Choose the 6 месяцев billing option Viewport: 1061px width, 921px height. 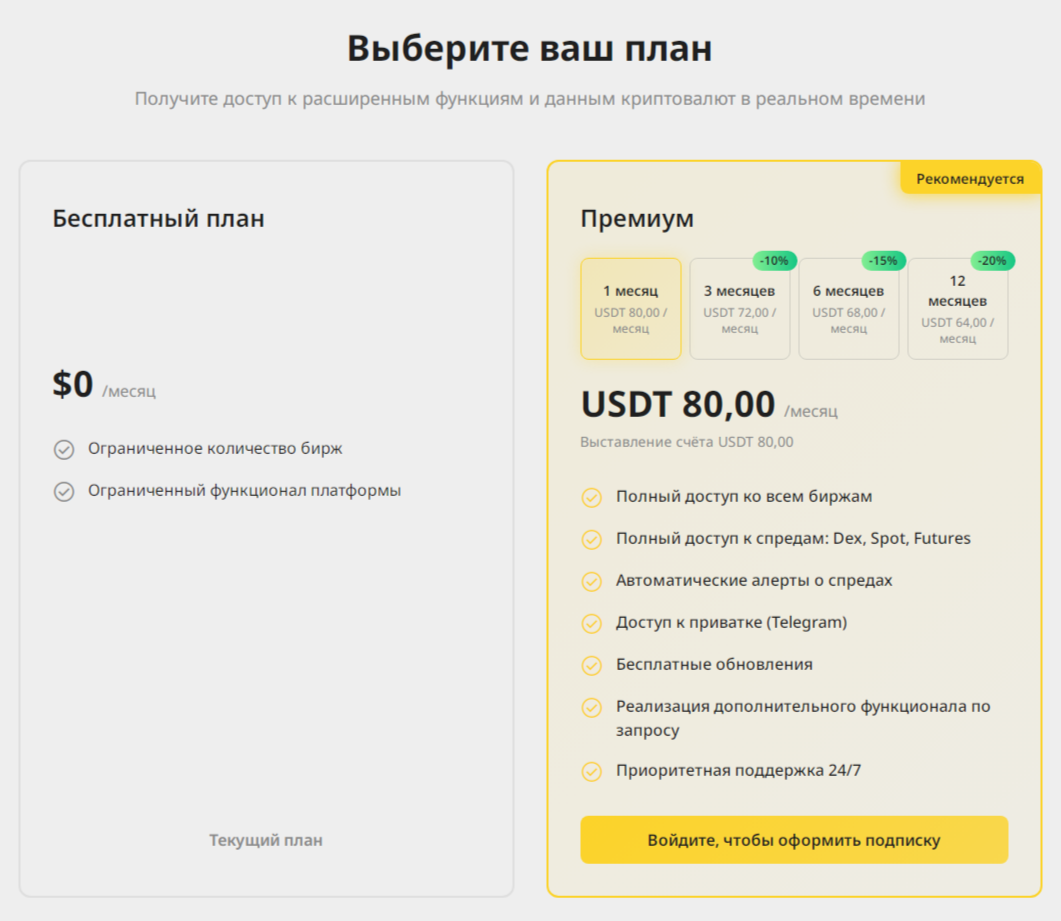[x=848, y=308]
